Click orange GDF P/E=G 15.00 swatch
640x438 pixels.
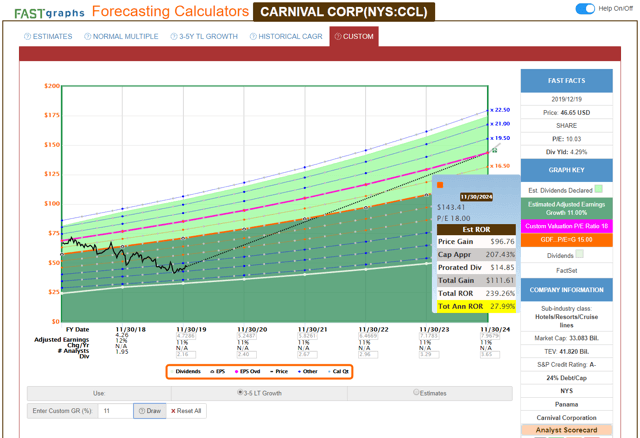tap(567, 240)
